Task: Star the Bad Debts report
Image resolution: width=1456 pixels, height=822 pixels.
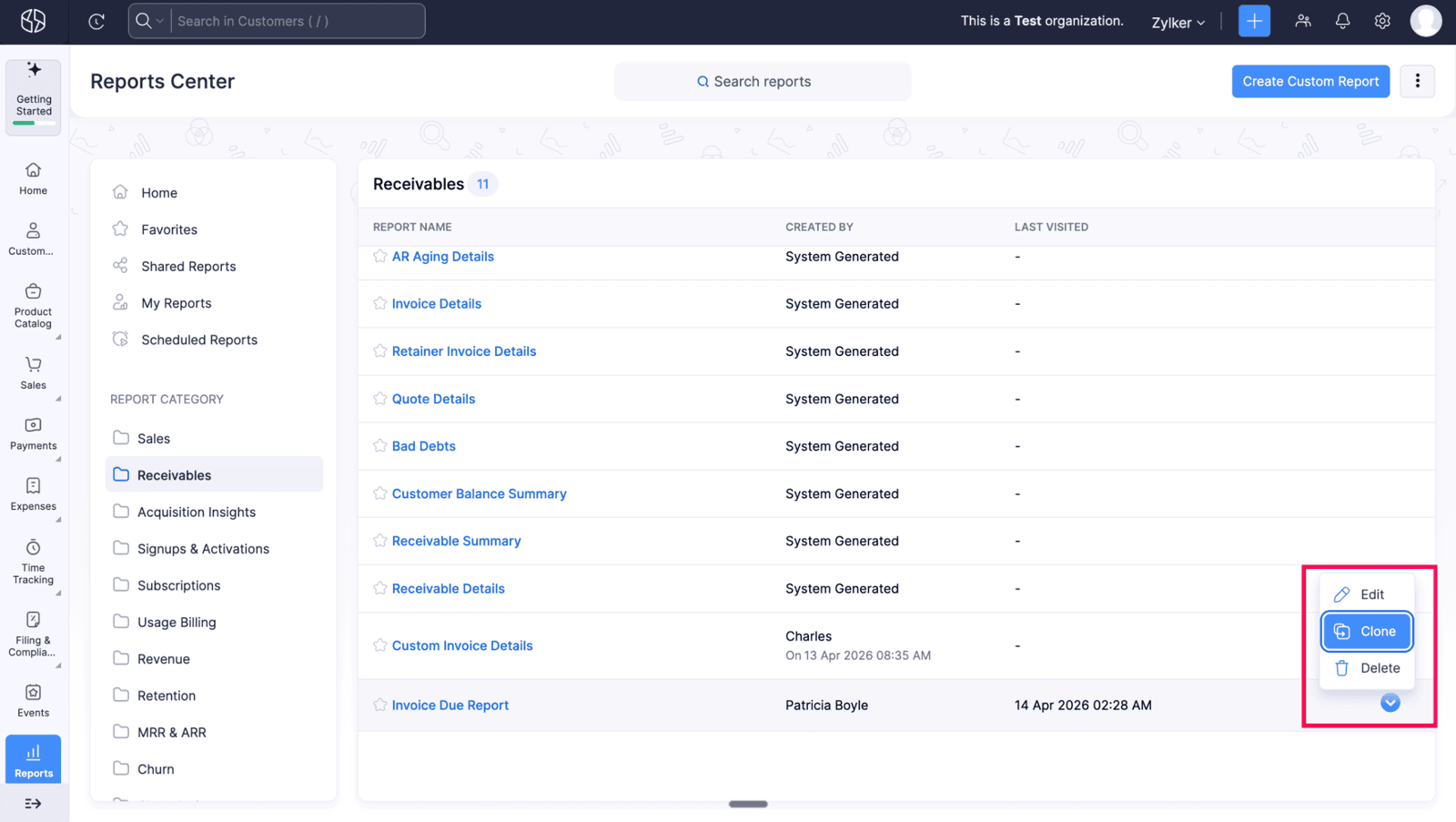Action: tap(380, 446)
